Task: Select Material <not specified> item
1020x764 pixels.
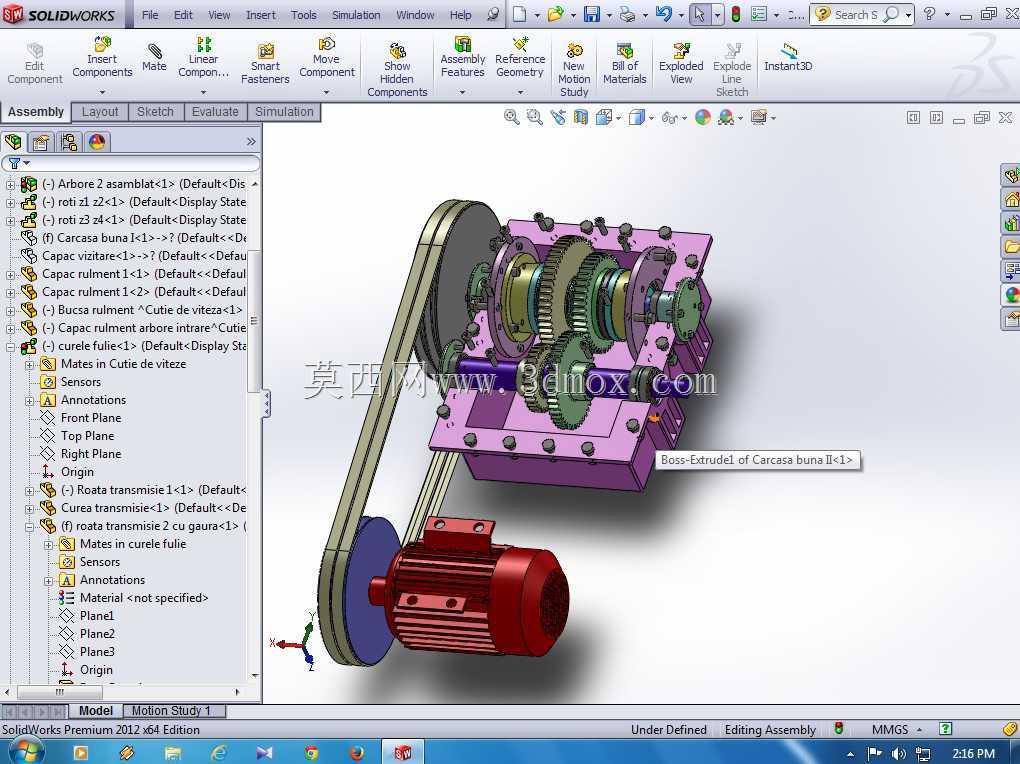Action: coord(143,597)
